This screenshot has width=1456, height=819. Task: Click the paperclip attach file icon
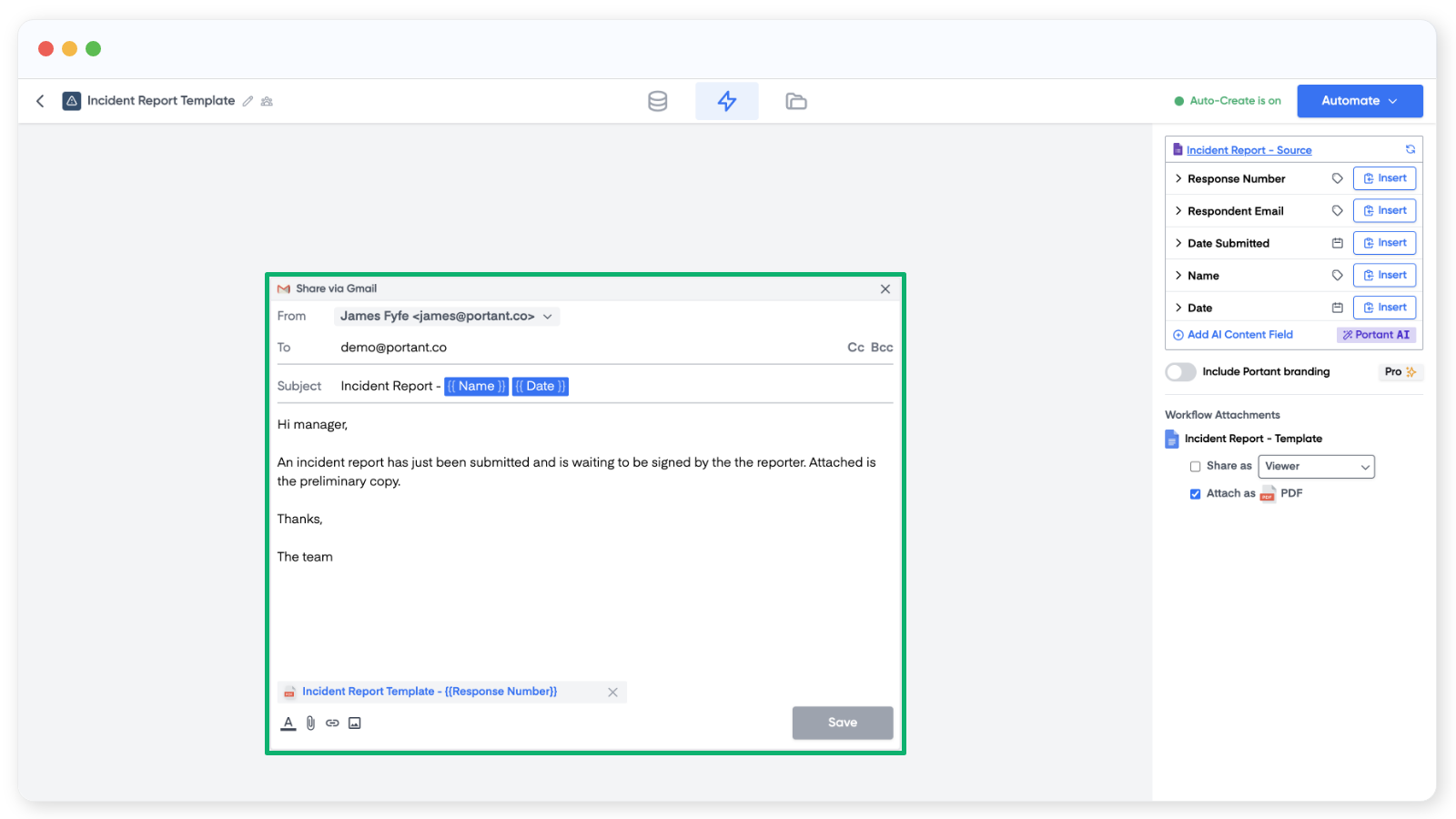tap(310, 723)
